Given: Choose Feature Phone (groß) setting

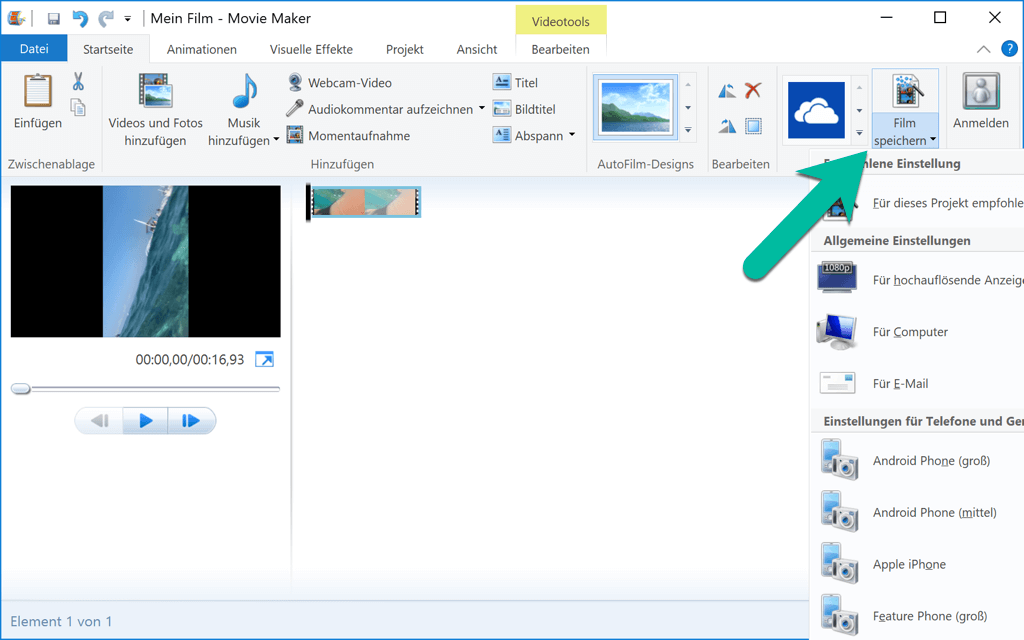Looking at the screenshot, I should tap(918, 616).
